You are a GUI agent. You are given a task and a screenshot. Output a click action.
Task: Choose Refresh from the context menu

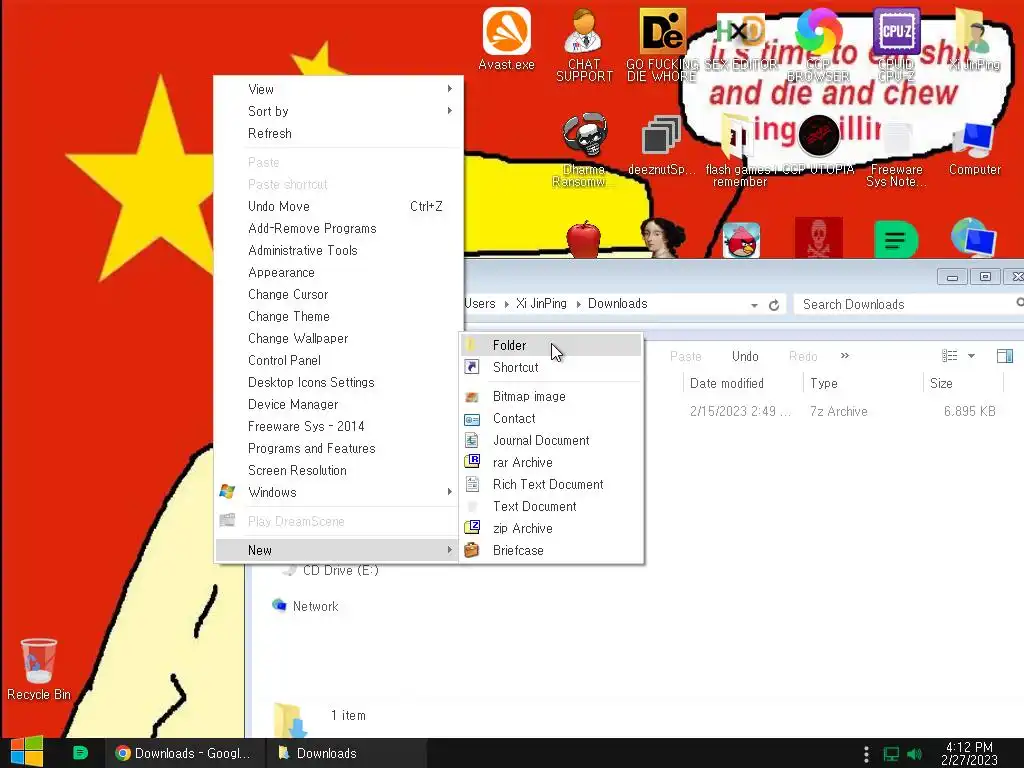pos(339,133)
